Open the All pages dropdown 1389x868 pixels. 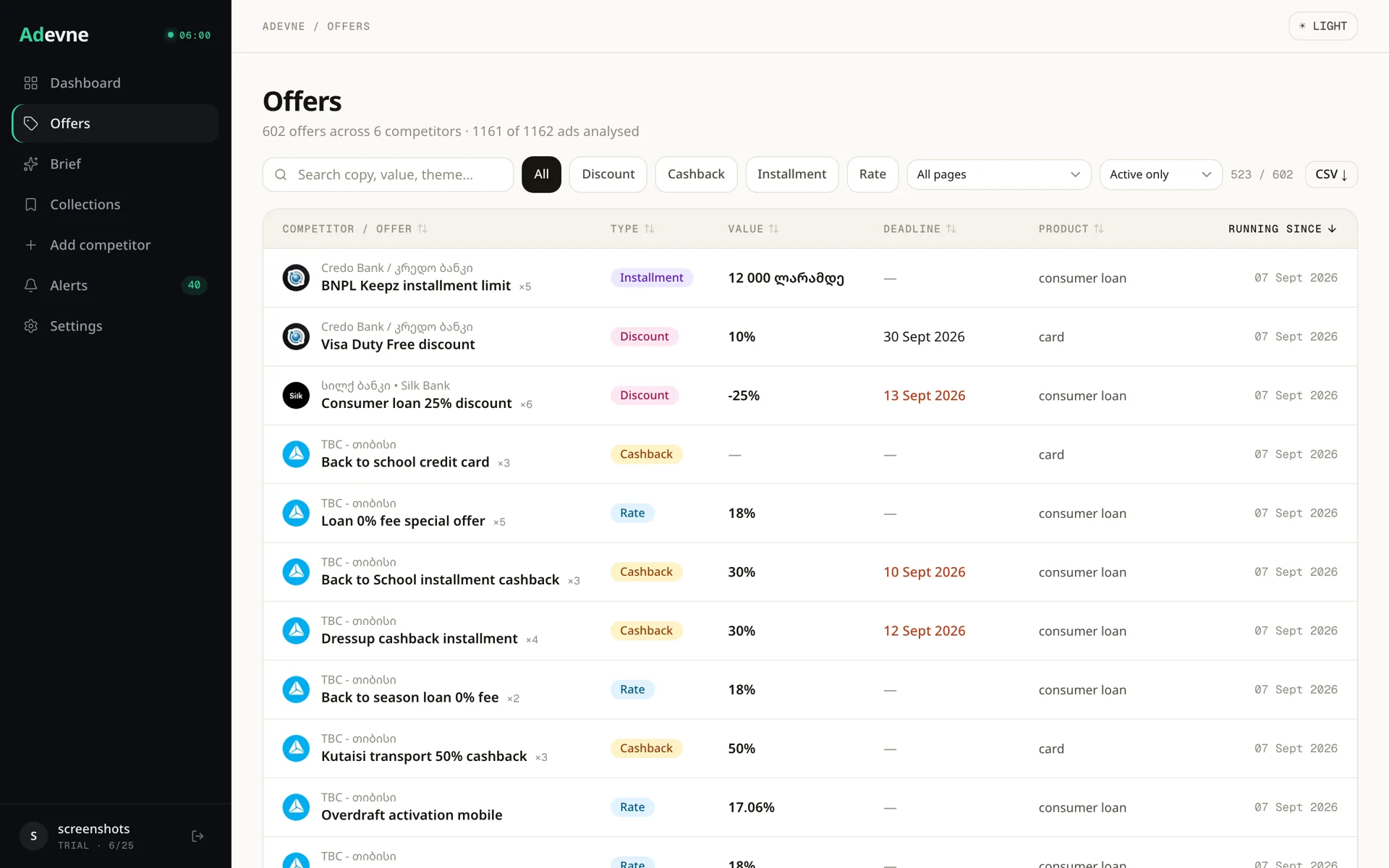tap(998, 174)
